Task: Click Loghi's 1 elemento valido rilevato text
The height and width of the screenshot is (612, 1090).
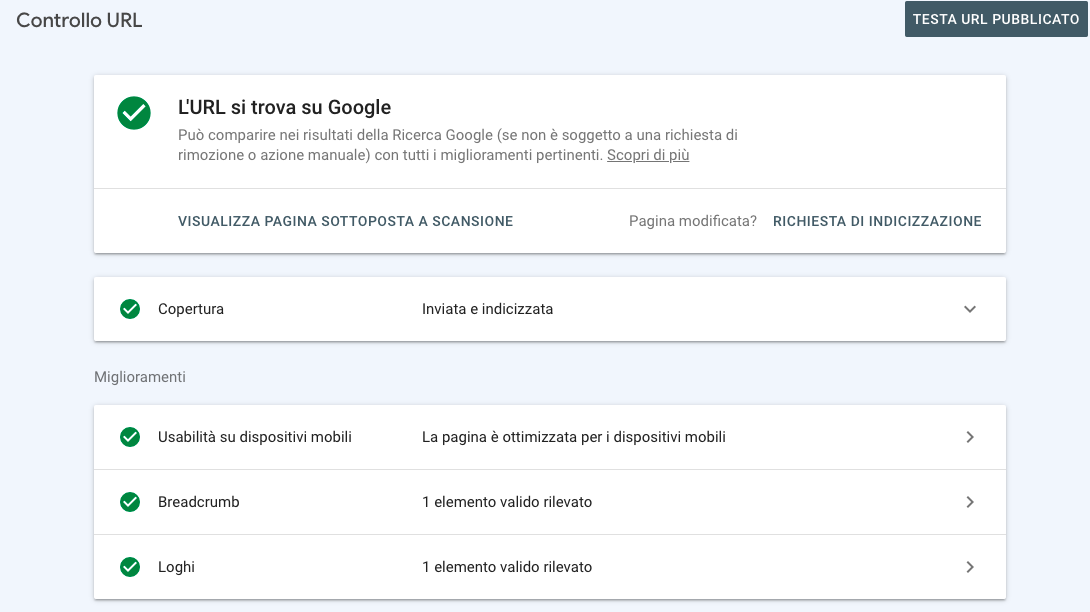Action: coord(507,567)
